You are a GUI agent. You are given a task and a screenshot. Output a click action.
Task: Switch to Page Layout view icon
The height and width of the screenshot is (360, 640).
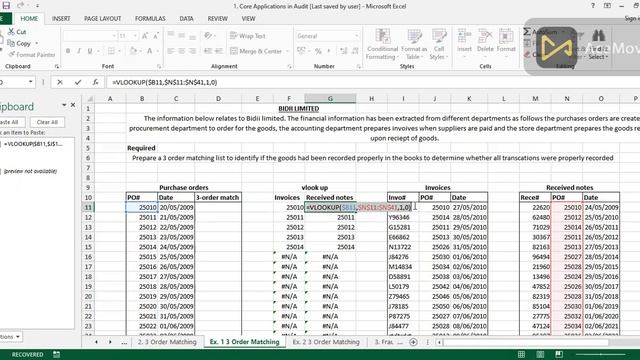pyautogui.click(x=540, y=354)
